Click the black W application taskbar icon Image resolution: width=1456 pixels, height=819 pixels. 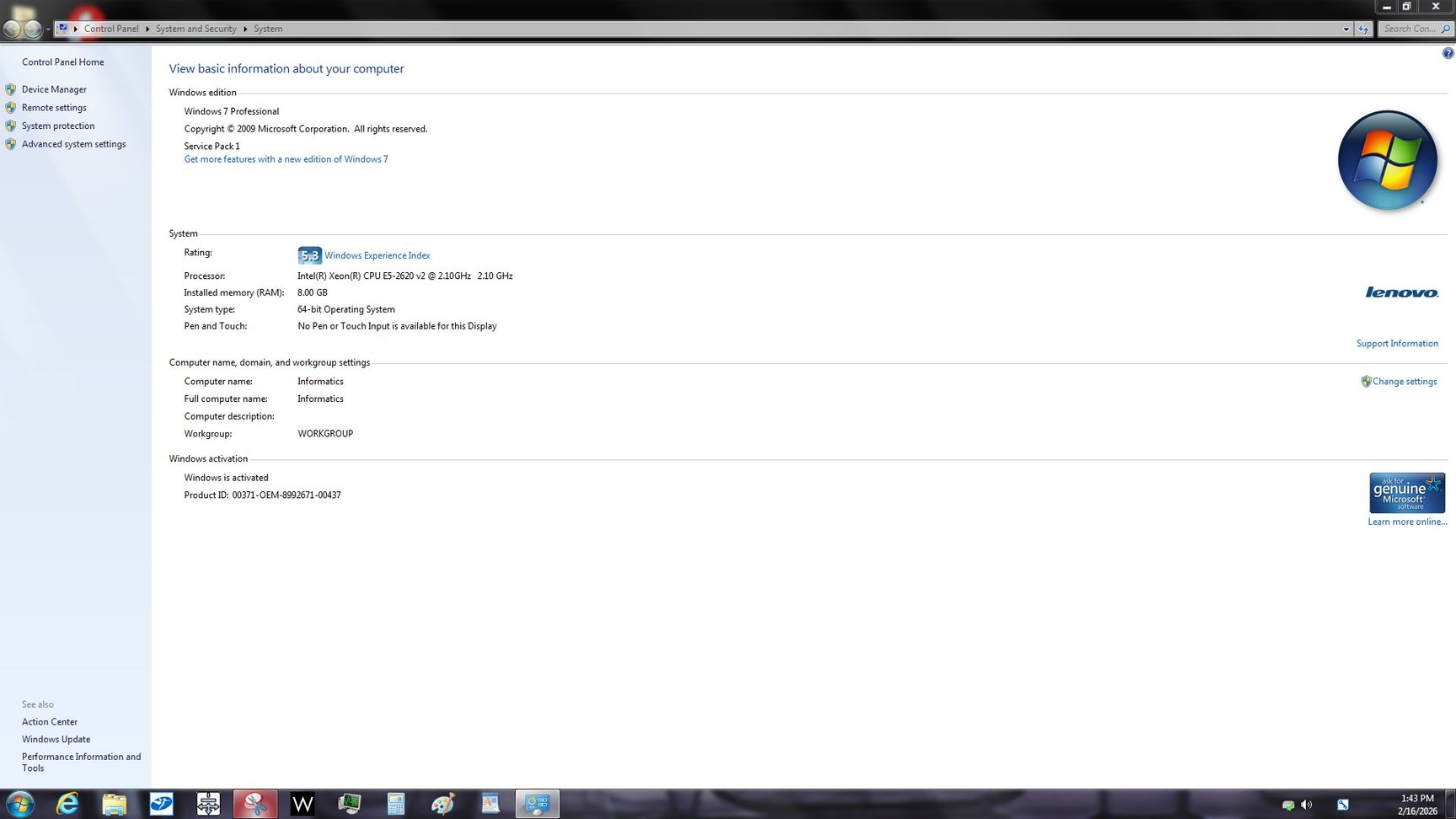(x=302, y=804)
